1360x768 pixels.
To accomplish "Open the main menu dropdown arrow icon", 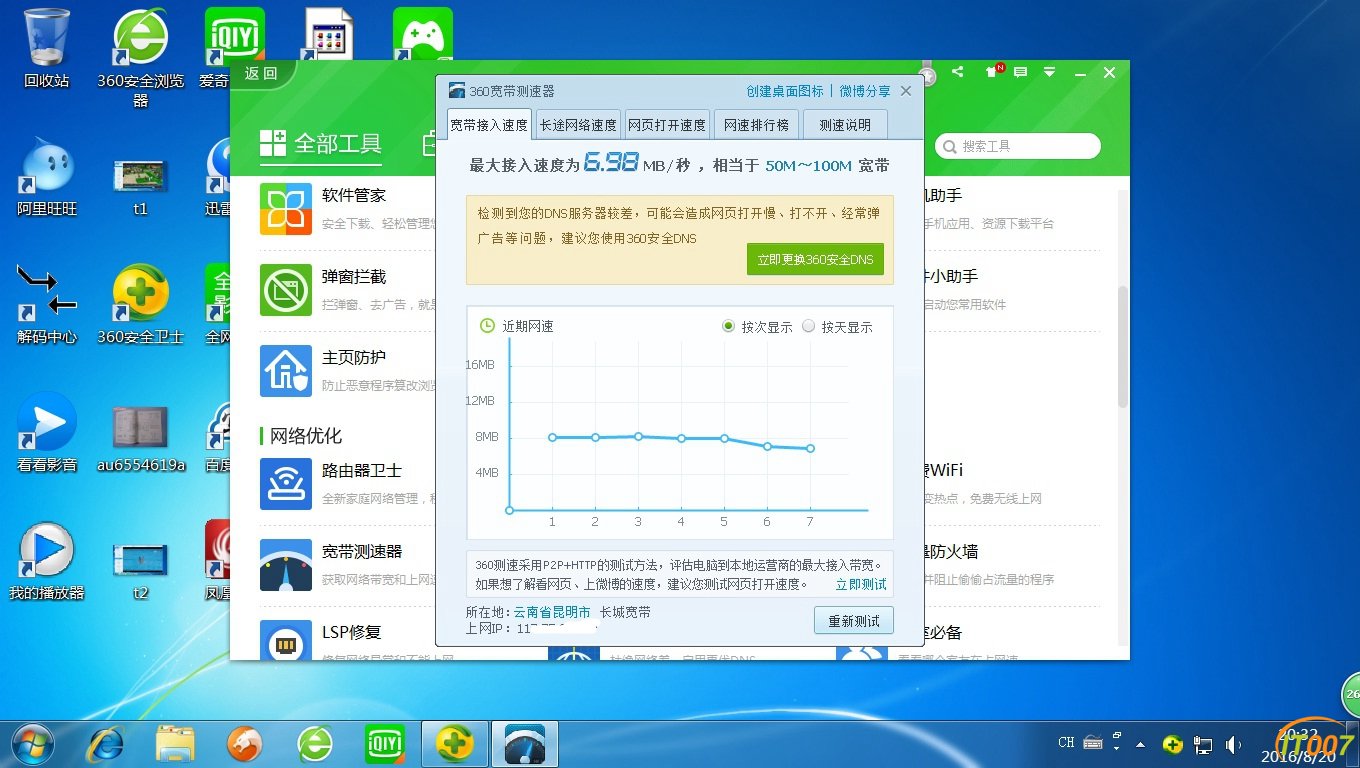I will 1049,73.
